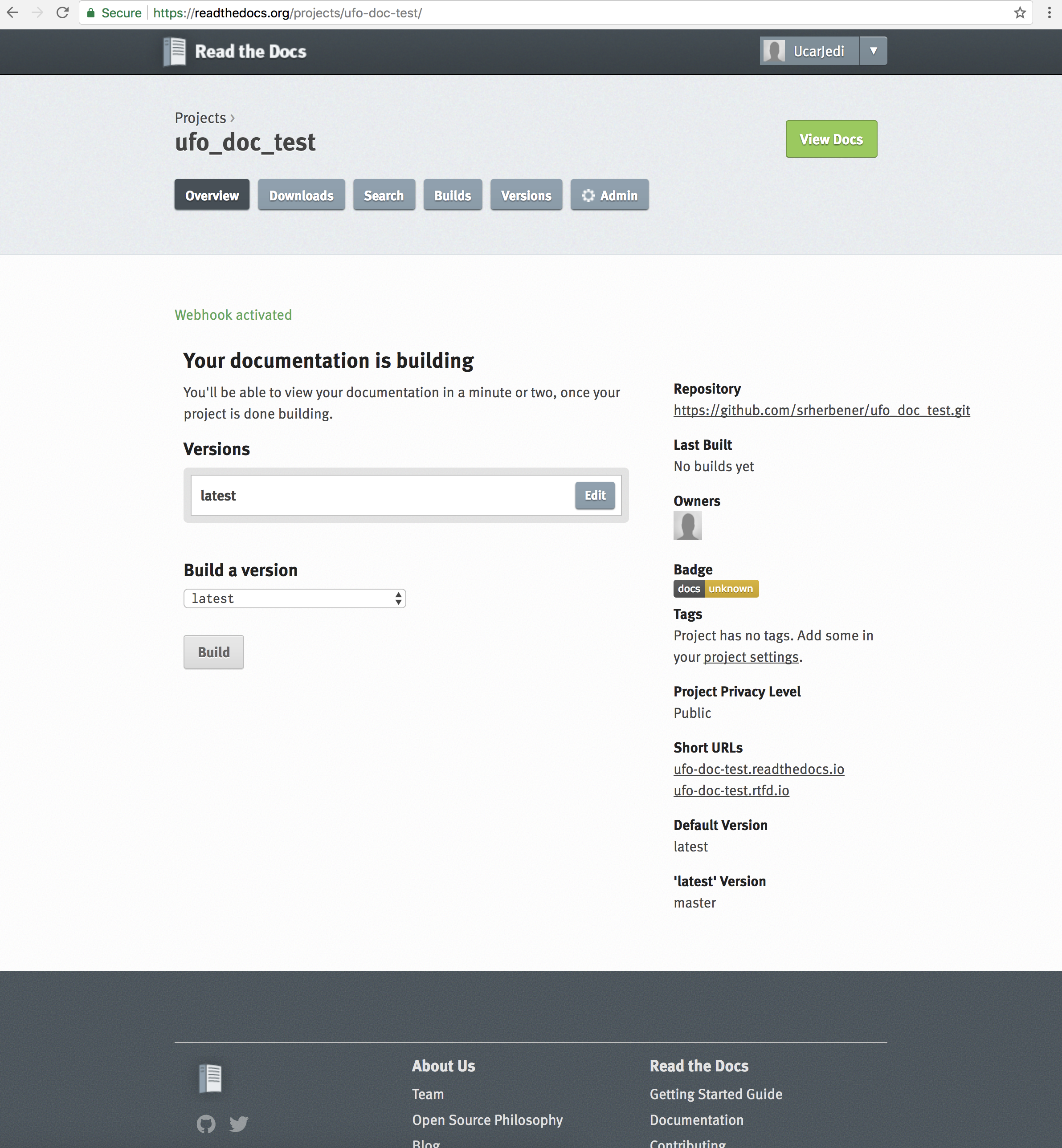Click the browser back arrow
The width and height of the screenshot is (1062, 1148).
[x=12, y=12]
